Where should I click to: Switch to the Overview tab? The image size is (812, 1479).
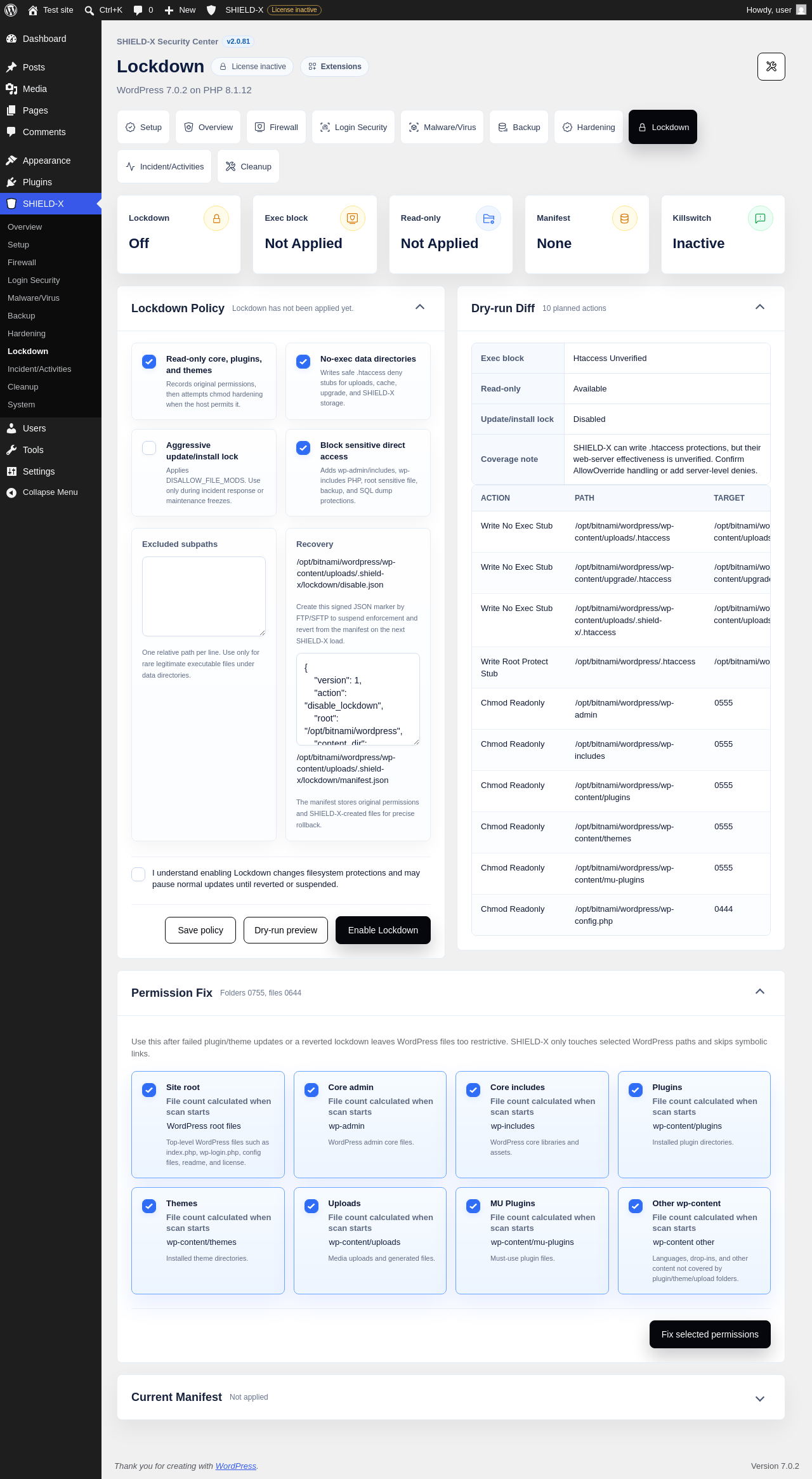click(208, 127)
